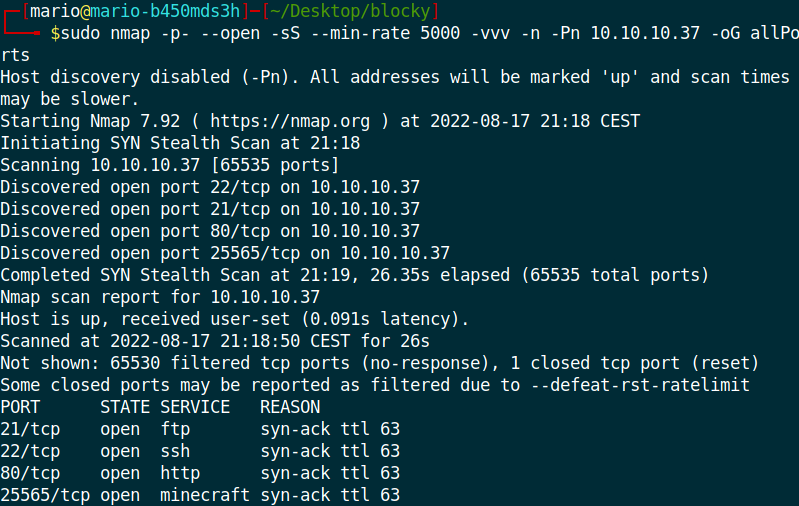This screenshot has height=506, width=799.
Task: Click the minecraft service name
Action: tap(205, 495)
